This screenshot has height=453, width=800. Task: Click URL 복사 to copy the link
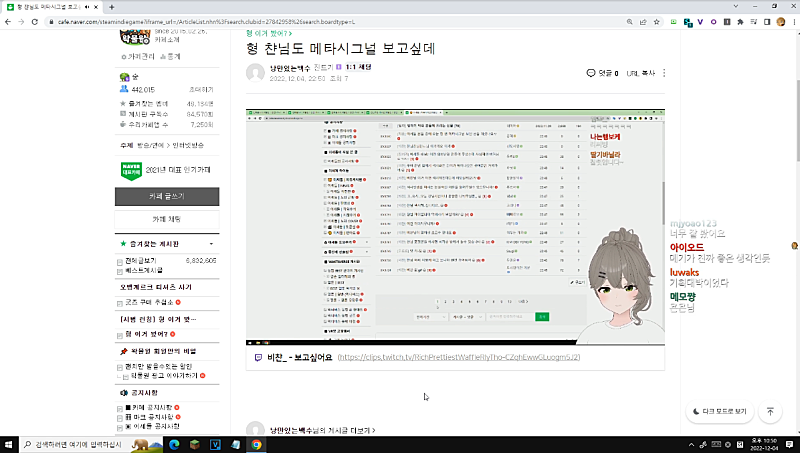(x=640, y=73)
